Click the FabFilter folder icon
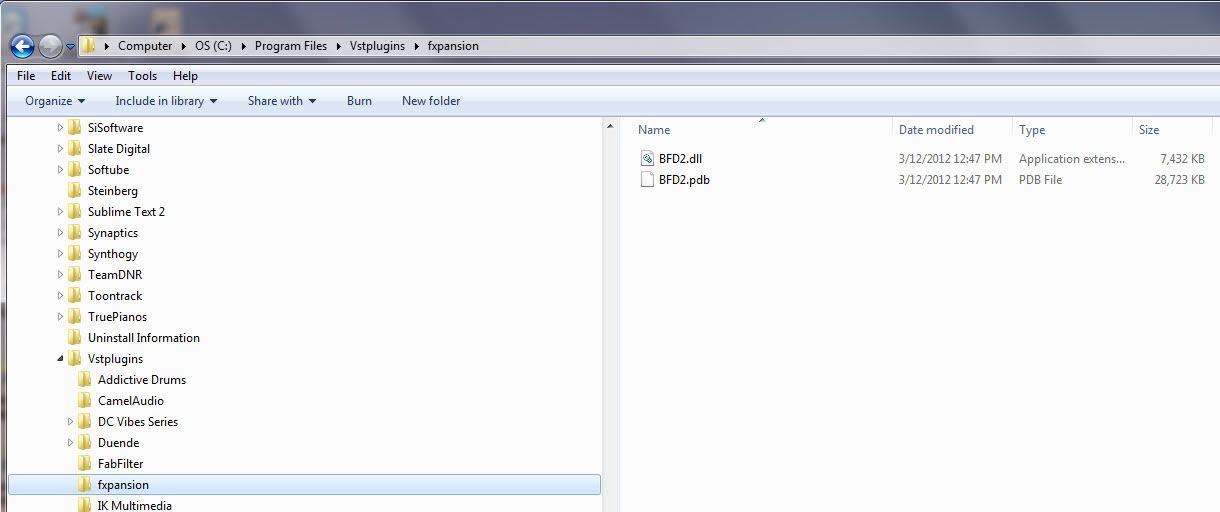The image size is (1220, 512). [85, 464]
